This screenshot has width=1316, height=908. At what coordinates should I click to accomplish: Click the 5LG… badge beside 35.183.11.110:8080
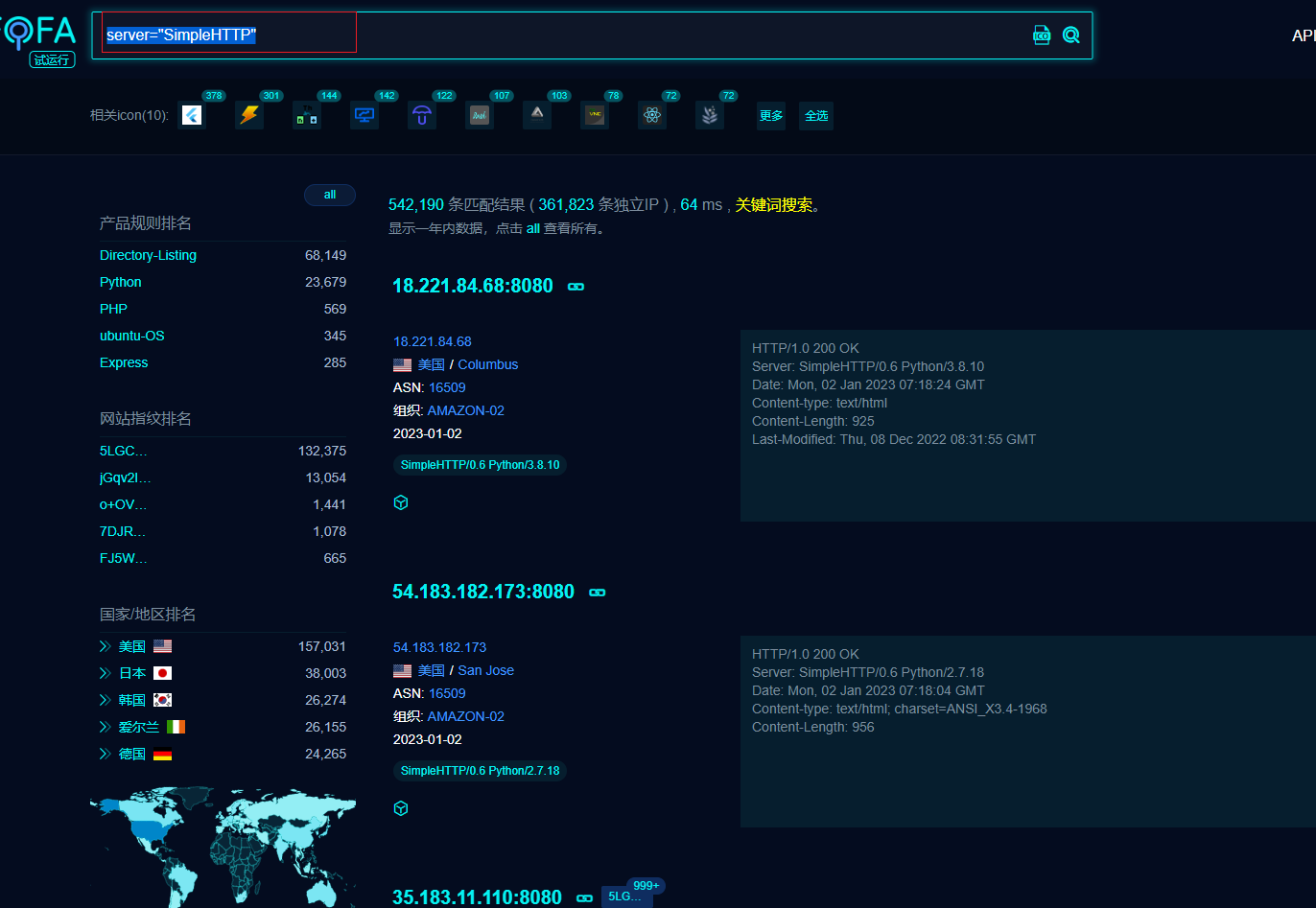(x=625, y=896)
